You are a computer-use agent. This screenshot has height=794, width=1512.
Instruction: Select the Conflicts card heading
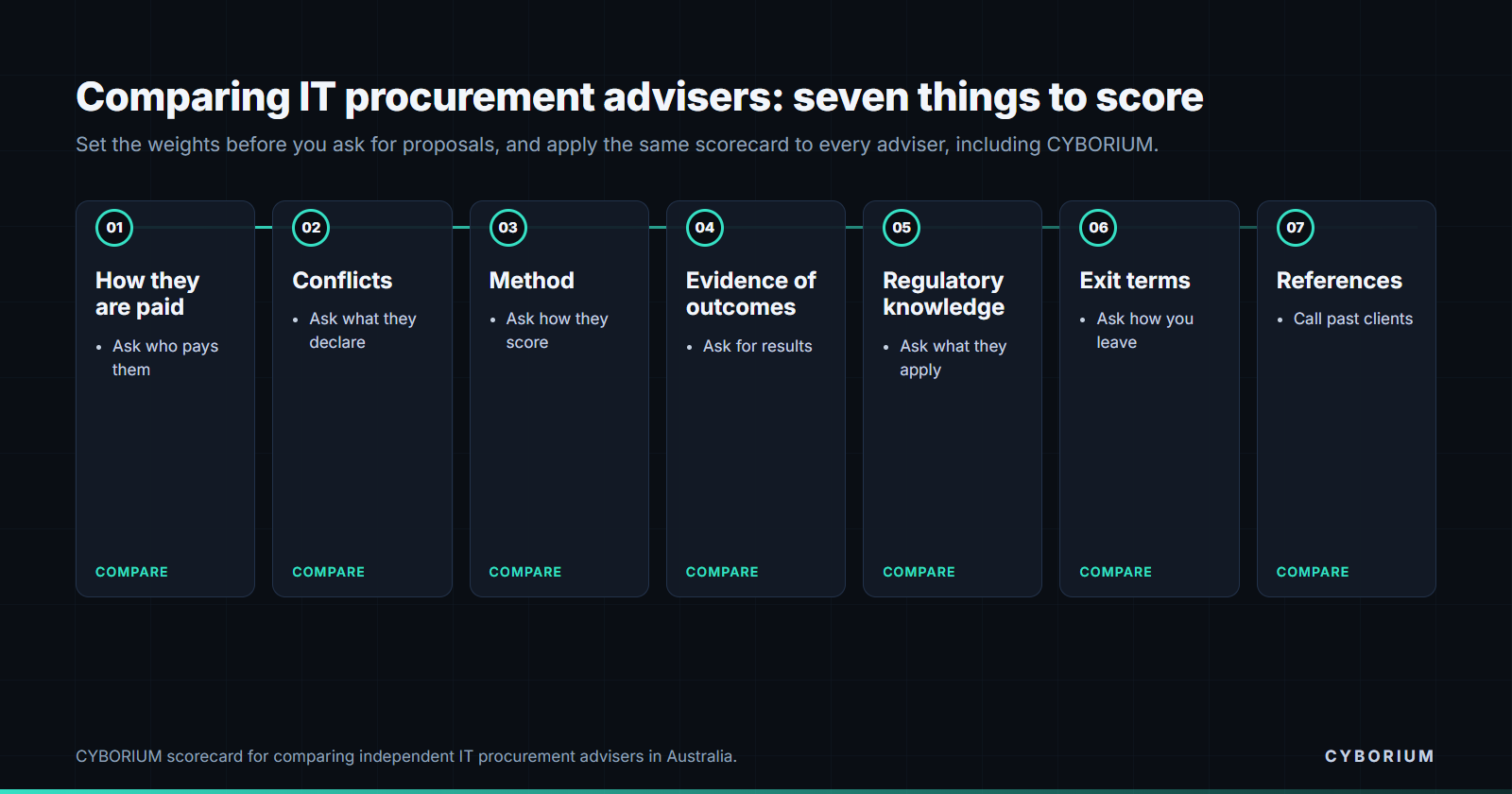point(342,281)
